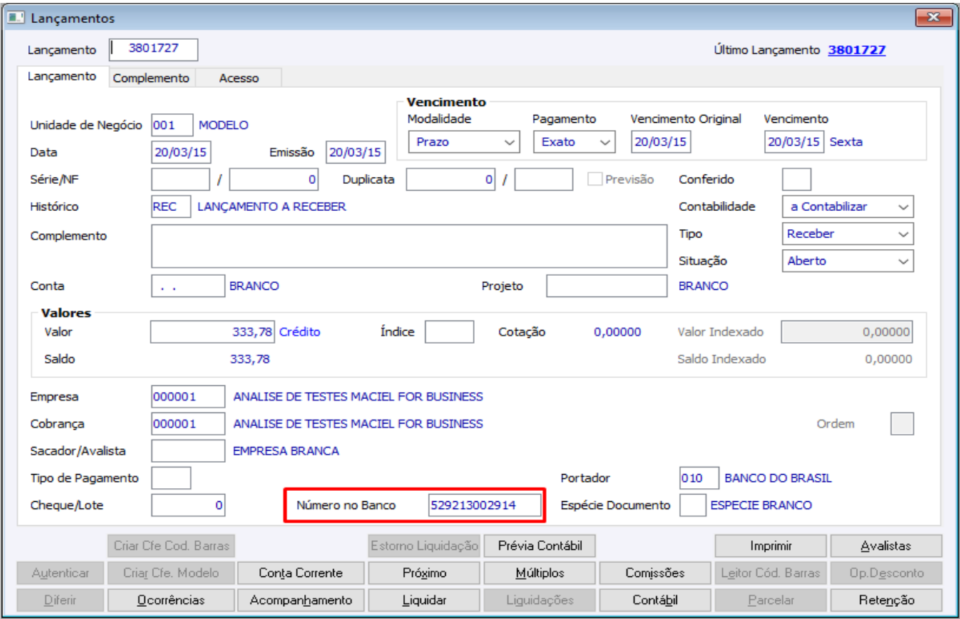
Task: Close the Lançamentos window
Action: [x=933, y=17]
